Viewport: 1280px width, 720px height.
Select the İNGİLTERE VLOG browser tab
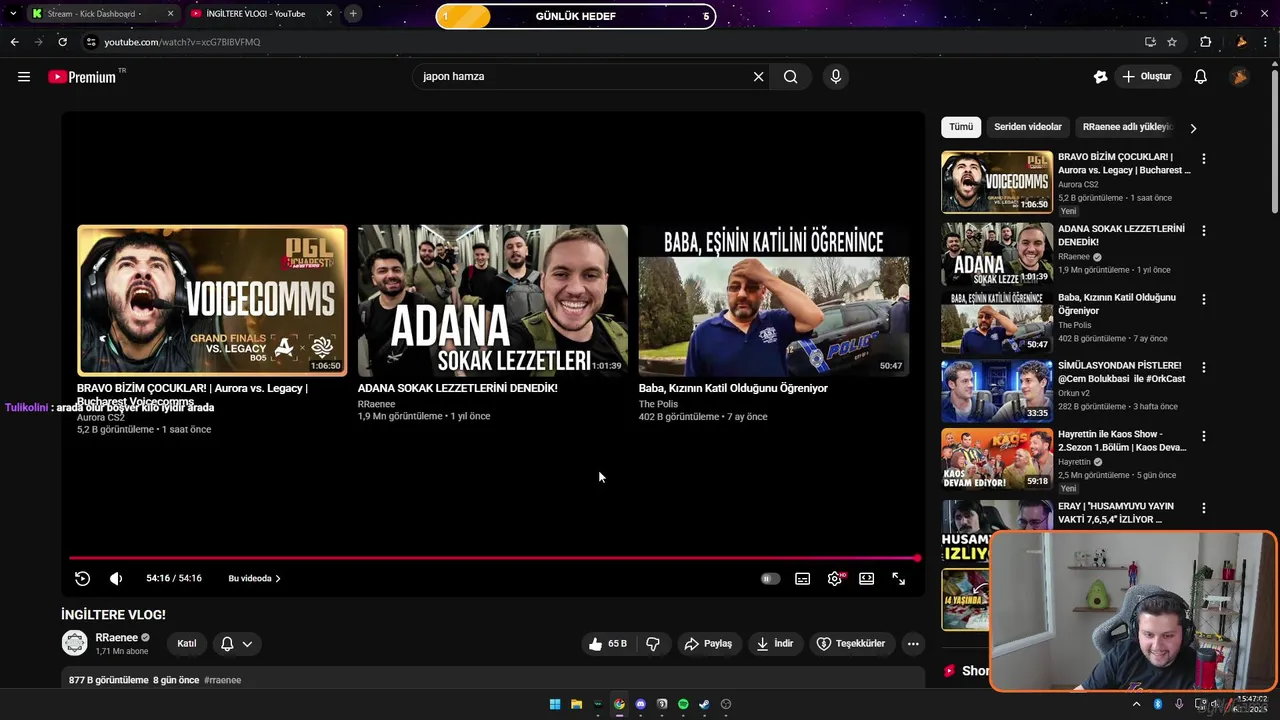255,14
